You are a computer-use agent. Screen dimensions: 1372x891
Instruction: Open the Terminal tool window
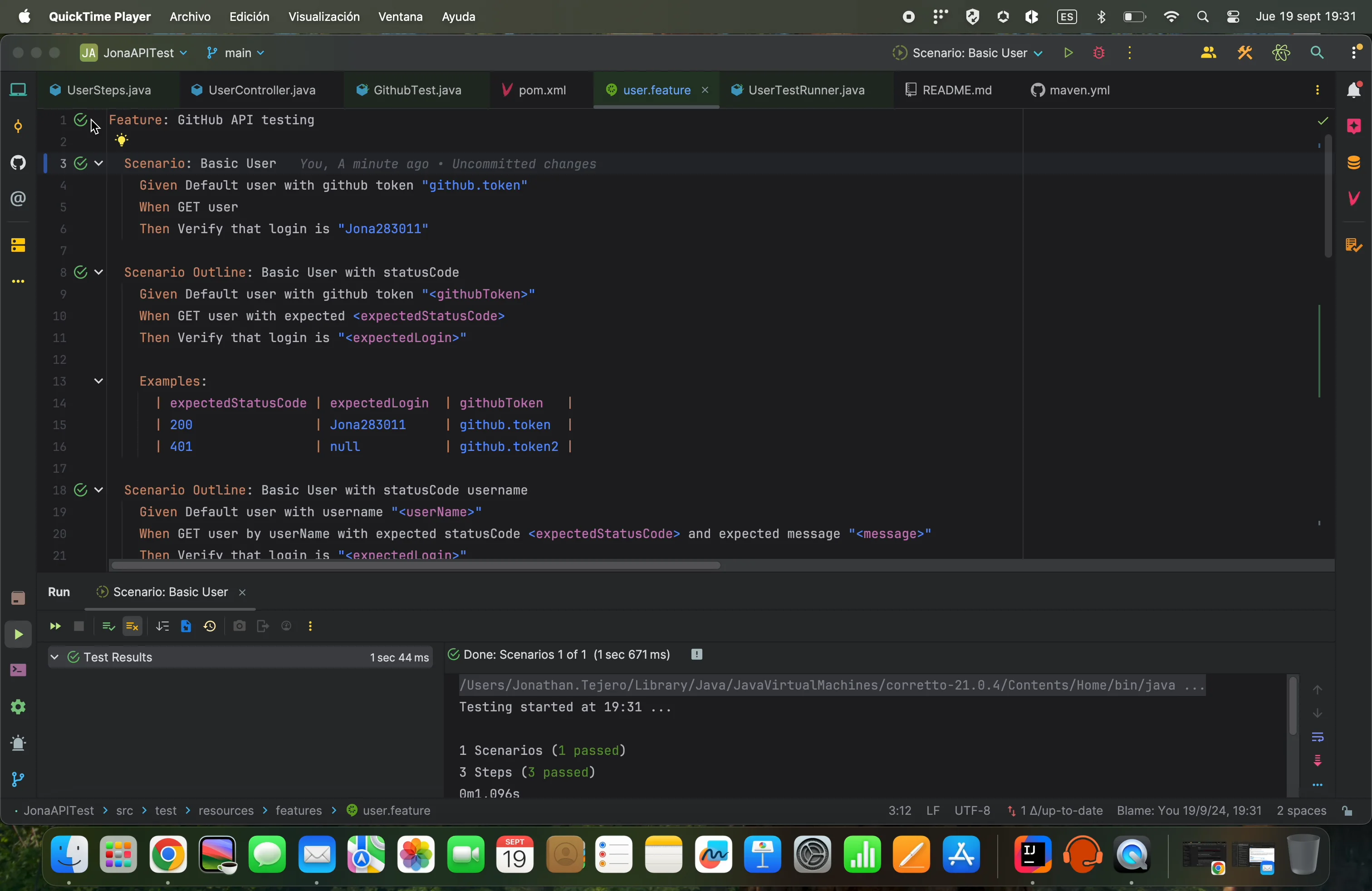point(19,670)
